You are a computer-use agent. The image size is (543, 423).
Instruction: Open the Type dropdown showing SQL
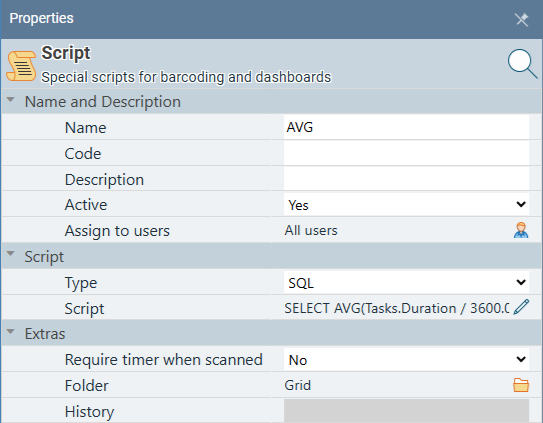point(407,282)
